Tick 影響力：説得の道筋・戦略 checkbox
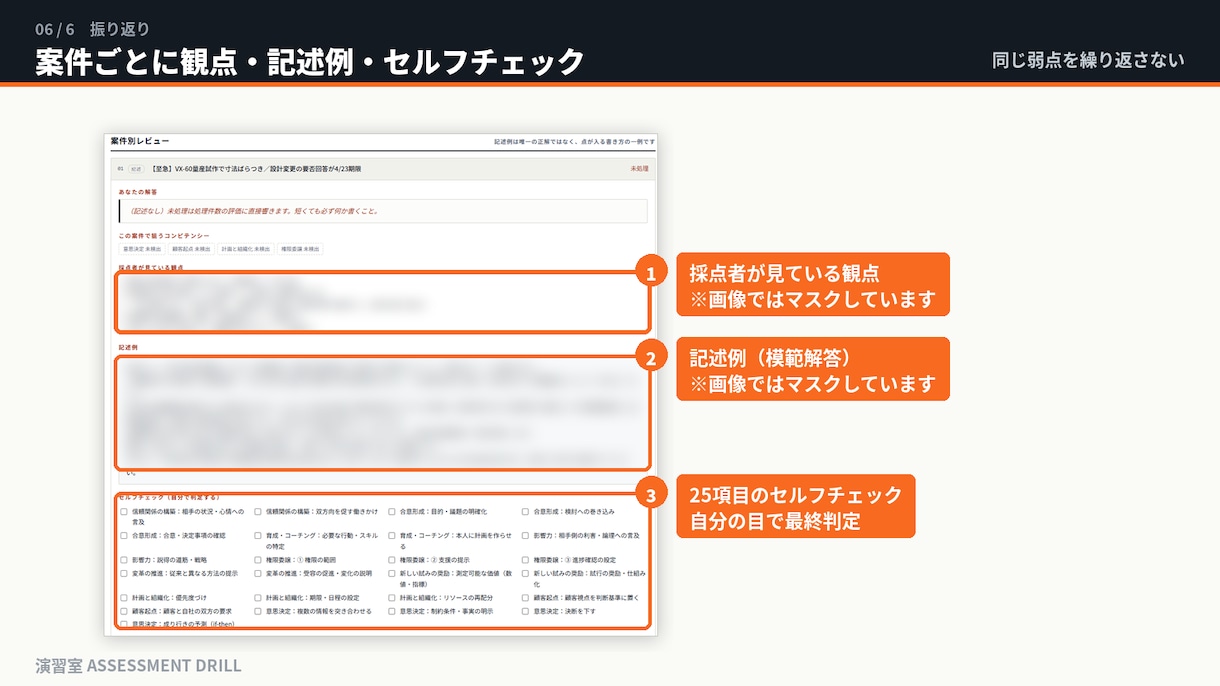The width and height of the screenshot is (1220, 686). pos(124,560)
